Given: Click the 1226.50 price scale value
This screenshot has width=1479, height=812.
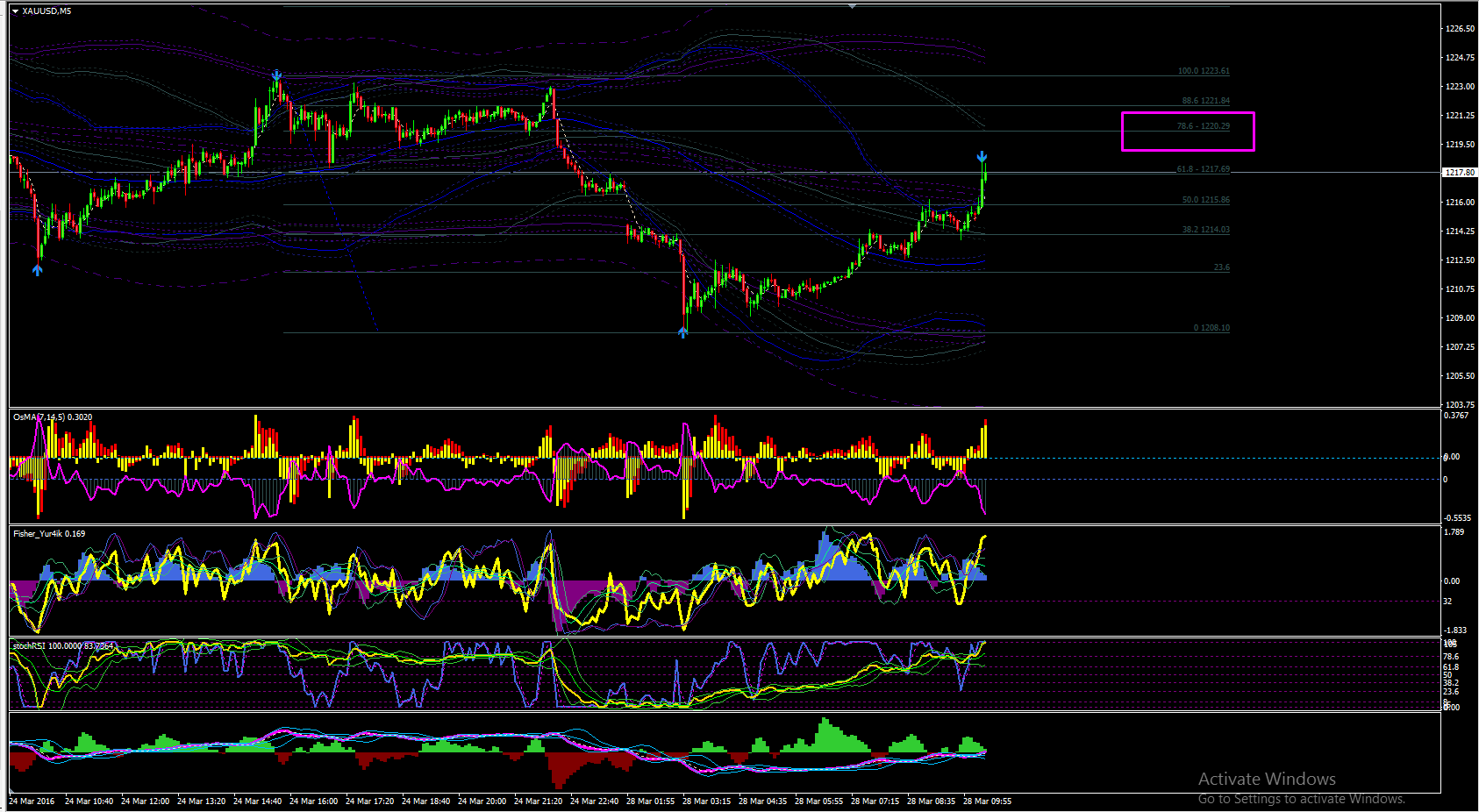Looking at the screenshot, I should [x=1460, y=29].
